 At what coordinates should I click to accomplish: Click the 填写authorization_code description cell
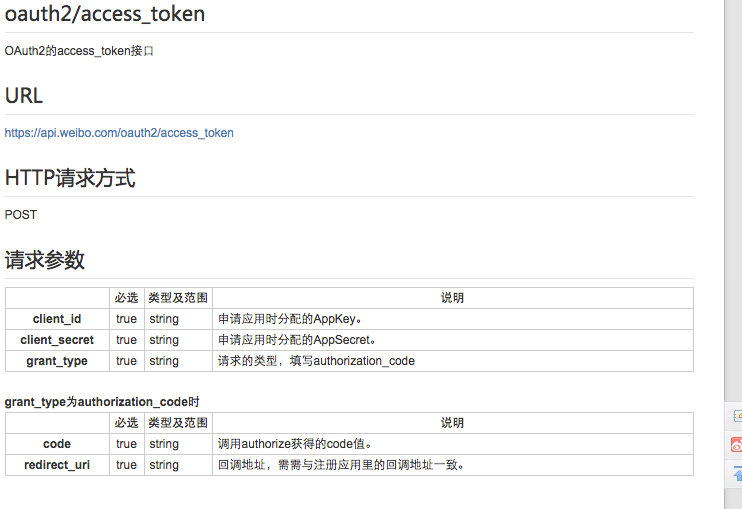pyautogui.click(x=453, y=361)
